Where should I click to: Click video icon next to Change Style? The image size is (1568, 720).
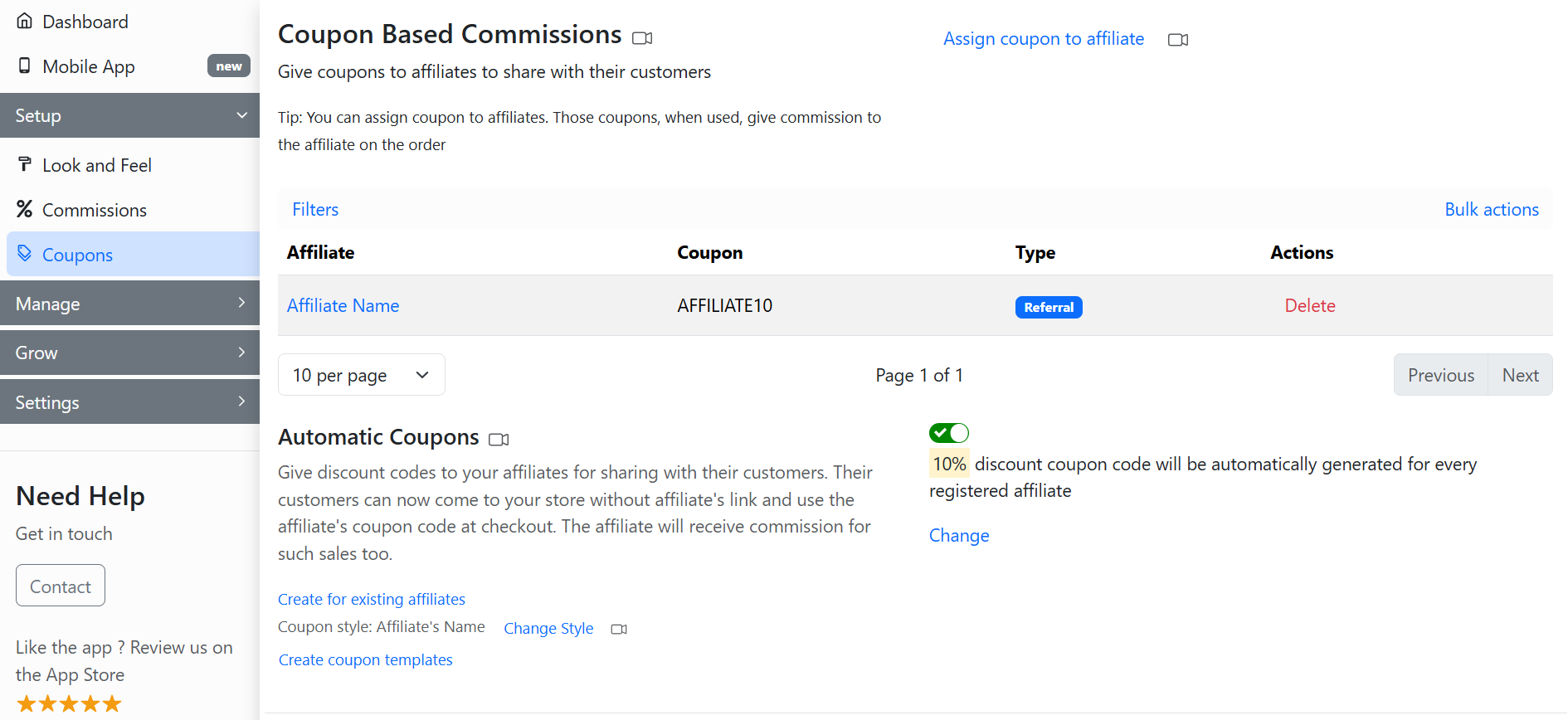(619, 630)
